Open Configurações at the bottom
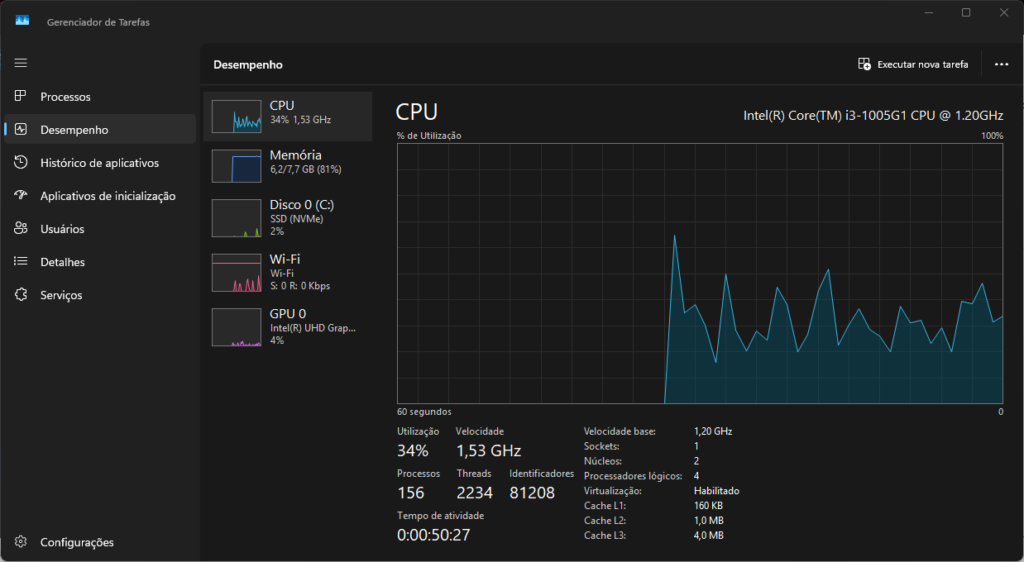Image resolution: width=1024 pixels, height=562 pixels. (100, 542)
